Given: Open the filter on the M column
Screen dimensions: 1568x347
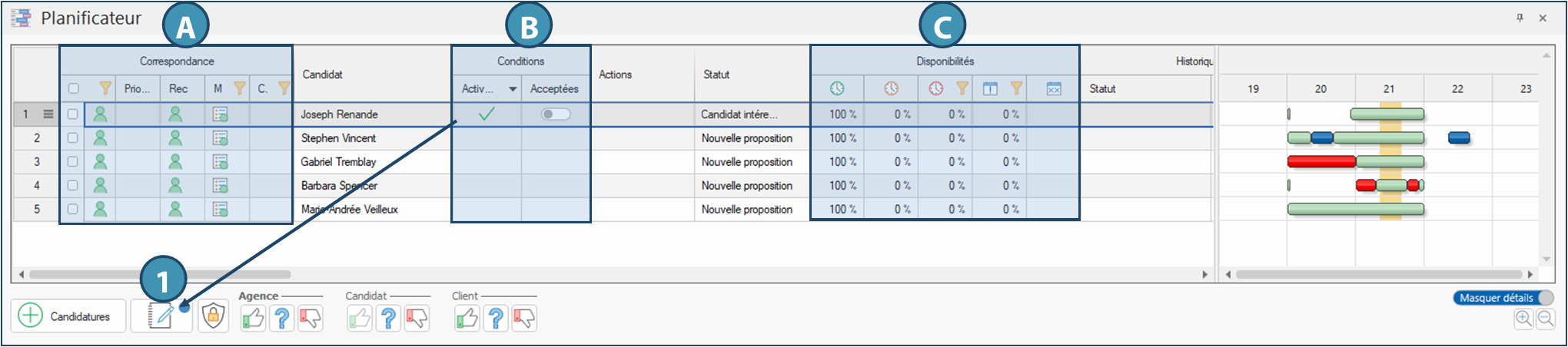Looking at the screenshot, I should tap(239, 89).
